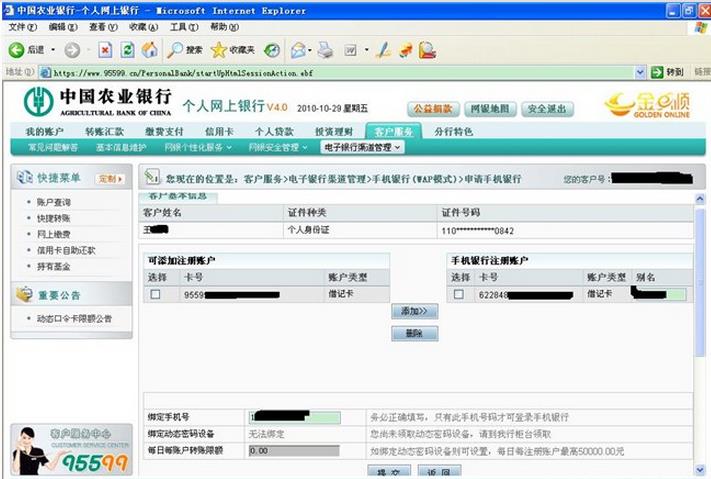Switch to 投资理财 tab
Viewport: 711px width, 479px height.
pos(334,132)
